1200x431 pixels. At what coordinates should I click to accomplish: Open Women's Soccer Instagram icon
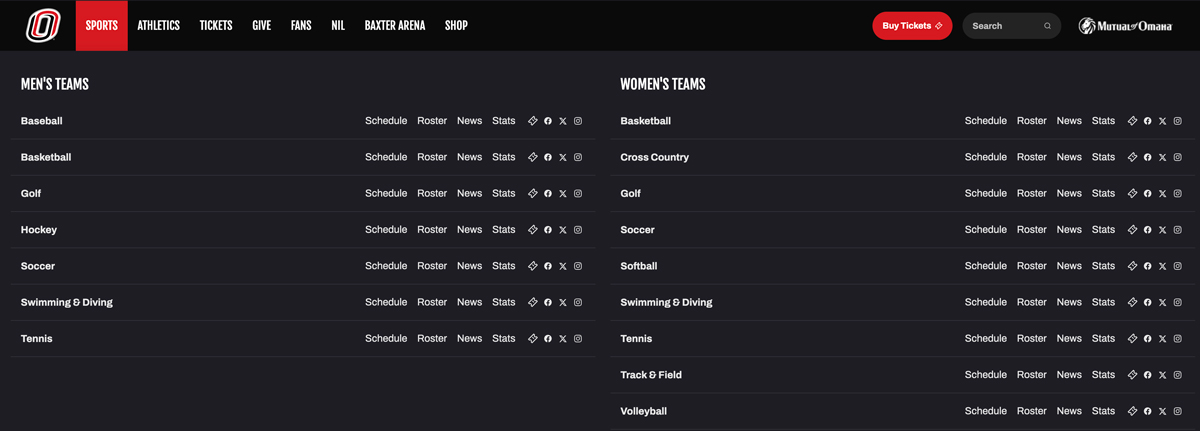1177,230
